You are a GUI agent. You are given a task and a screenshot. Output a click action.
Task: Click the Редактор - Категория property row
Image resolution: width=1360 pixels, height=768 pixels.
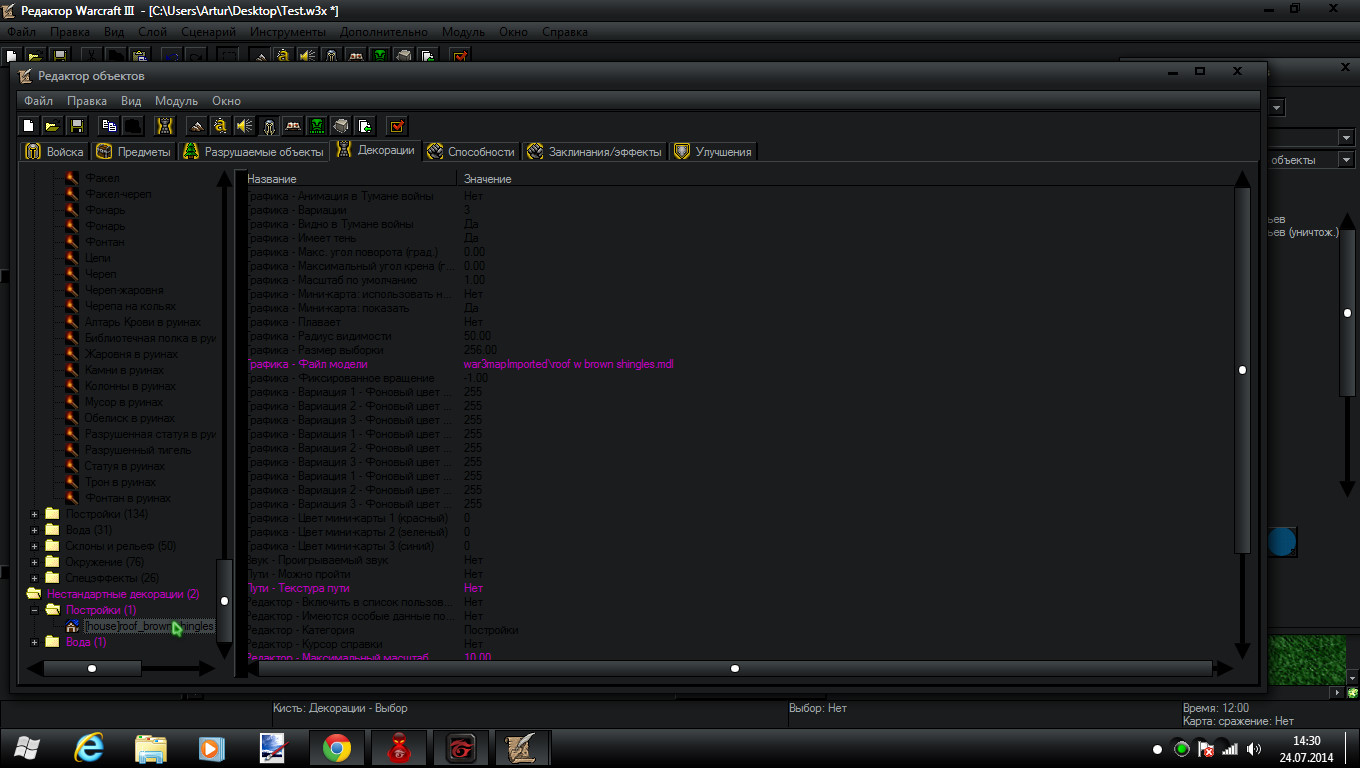coord(737,630)
